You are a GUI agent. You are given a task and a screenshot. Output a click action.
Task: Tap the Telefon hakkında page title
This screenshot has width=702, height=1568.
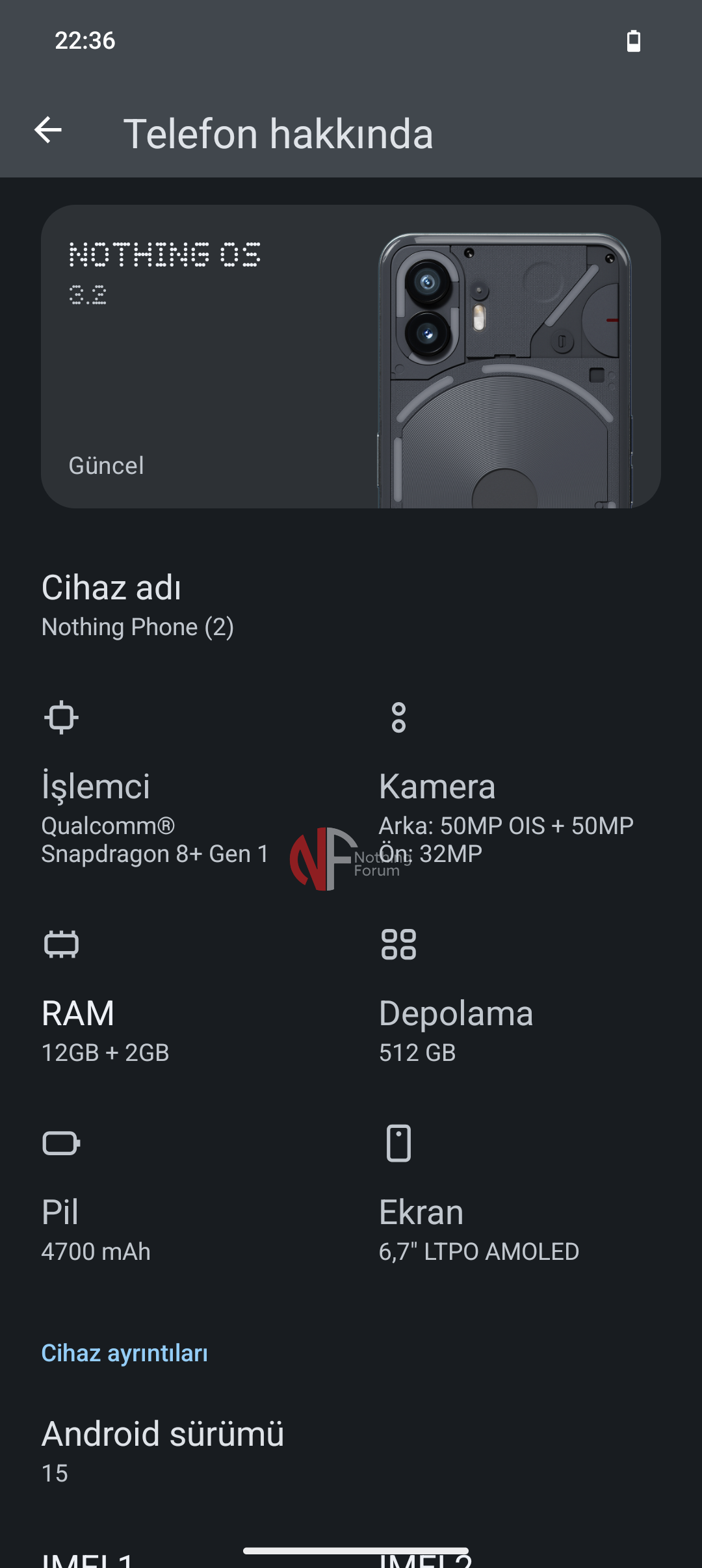tap(278, 134)
